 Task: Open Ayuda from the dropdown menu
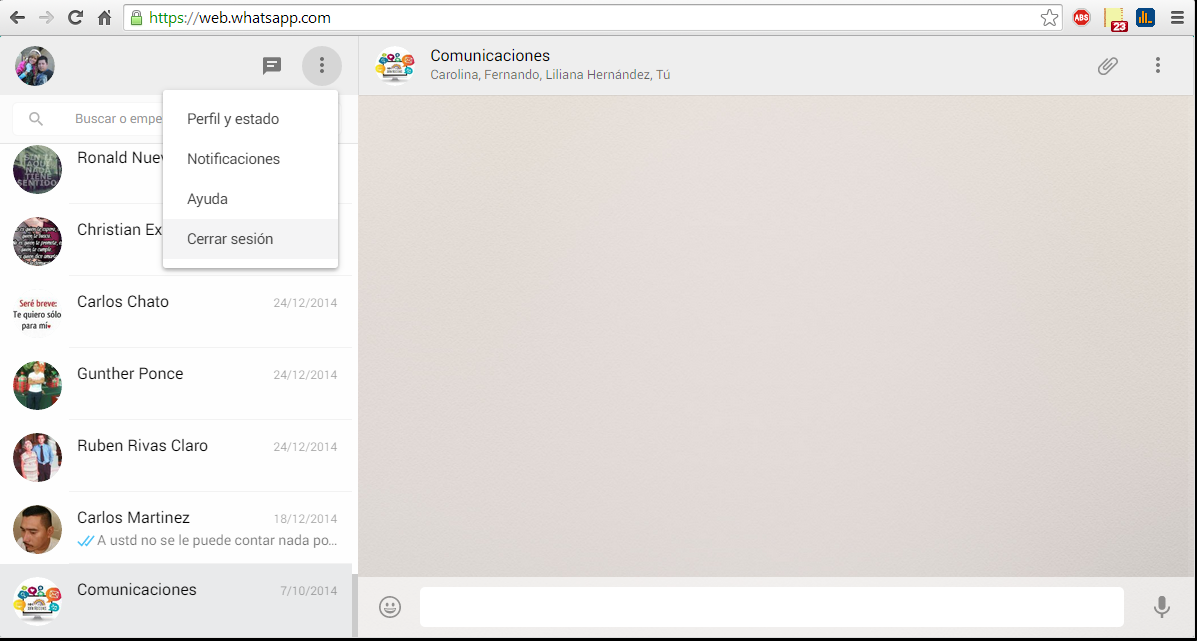[207, 199]
